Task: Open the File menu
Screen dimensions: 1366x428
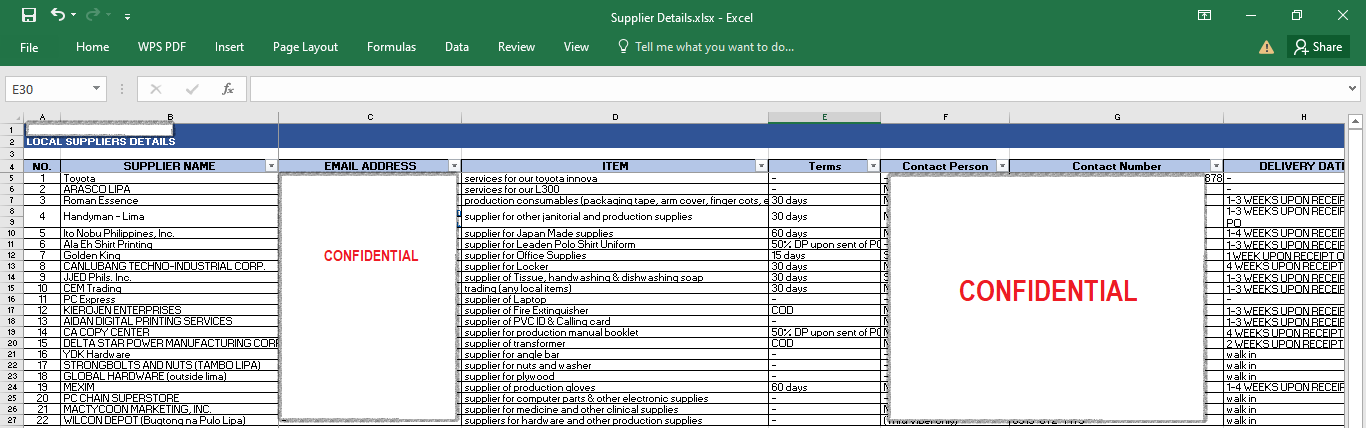Action: point(29,47)
